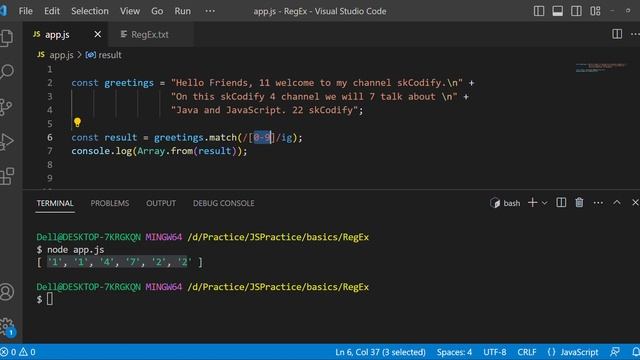This screenshot has width=640, height=360.
Task: Open the Run menu
Action: point(182,11)
